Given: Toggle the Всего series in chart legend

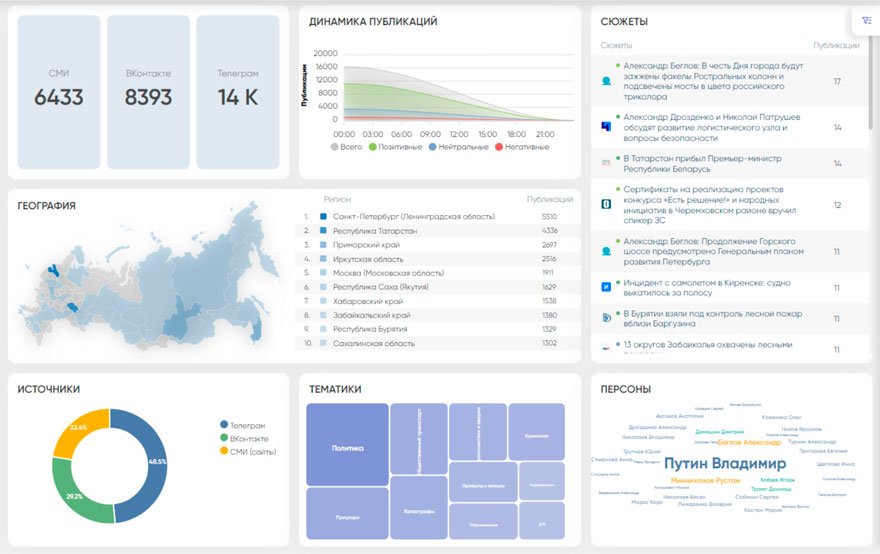Looking at the screenshot, I should (x=345, y=147).
